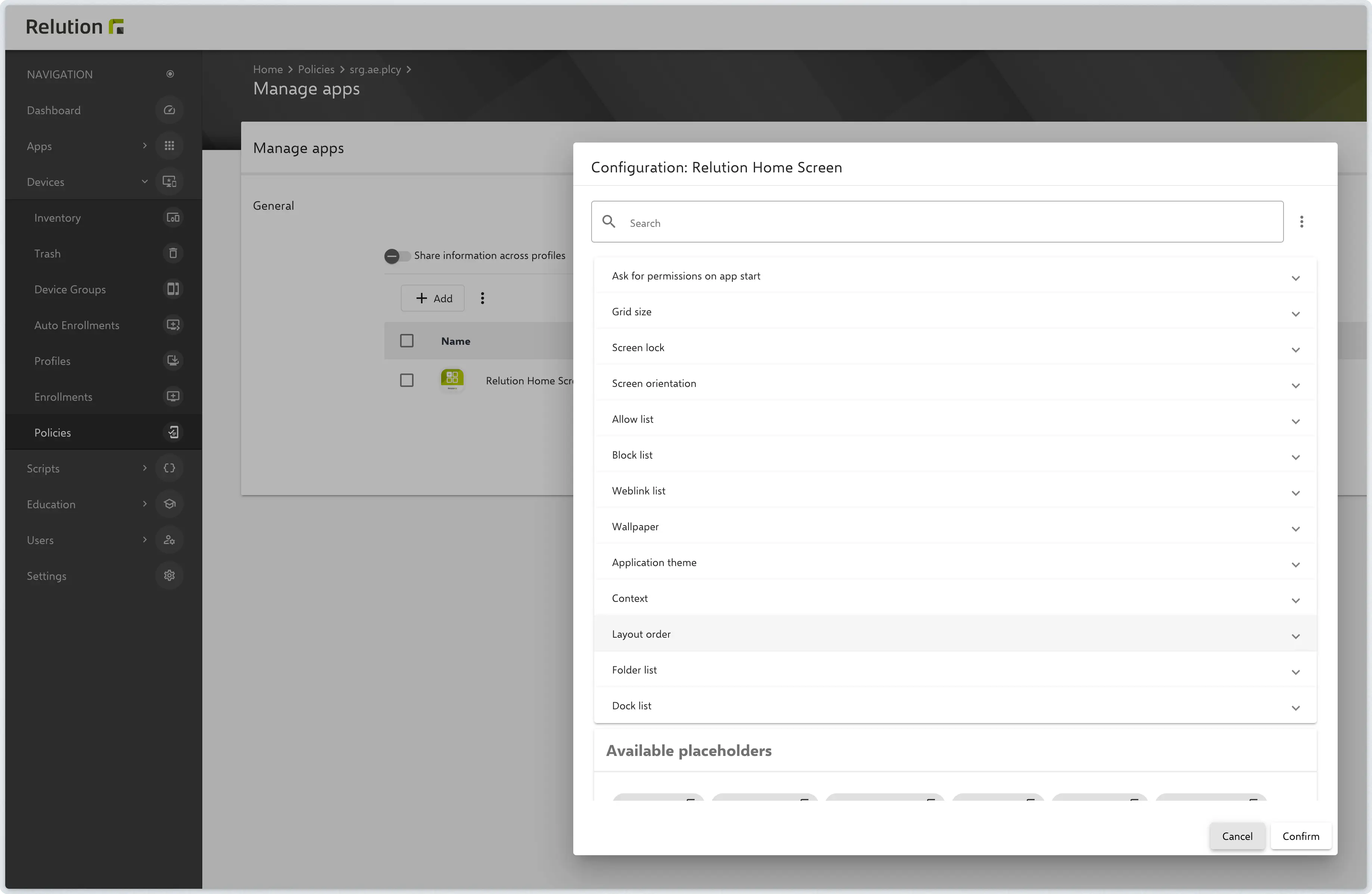The height and width of the screenshot is (894, 1372).
Task: Click the Scripts curly braces icon
Action: point(169,468)
